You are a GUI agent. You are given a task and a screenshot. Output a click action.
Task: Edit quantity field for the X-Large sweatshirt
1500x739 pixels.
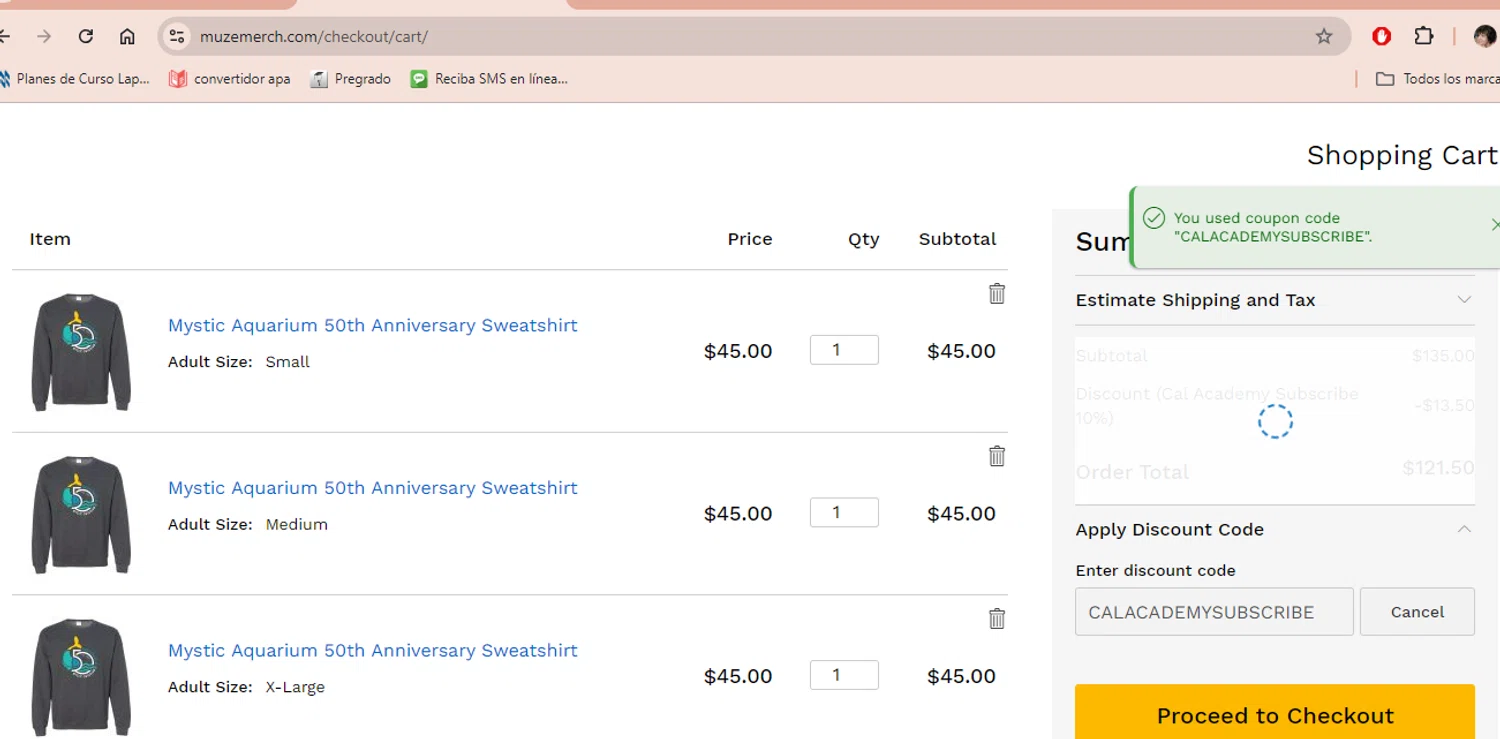844,675
